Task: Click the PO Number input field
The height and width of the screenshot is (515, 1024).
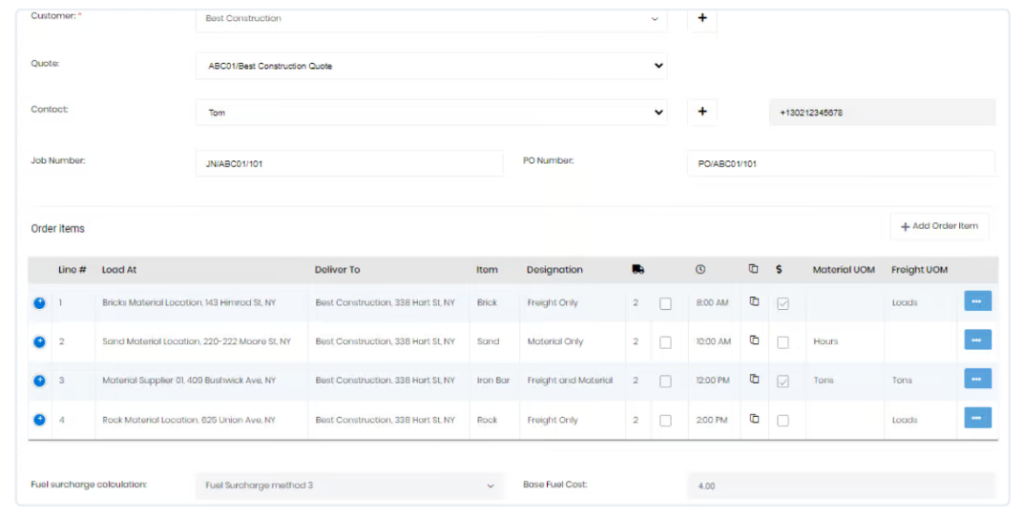Action: pyautogui.click(x=840, y=164)
